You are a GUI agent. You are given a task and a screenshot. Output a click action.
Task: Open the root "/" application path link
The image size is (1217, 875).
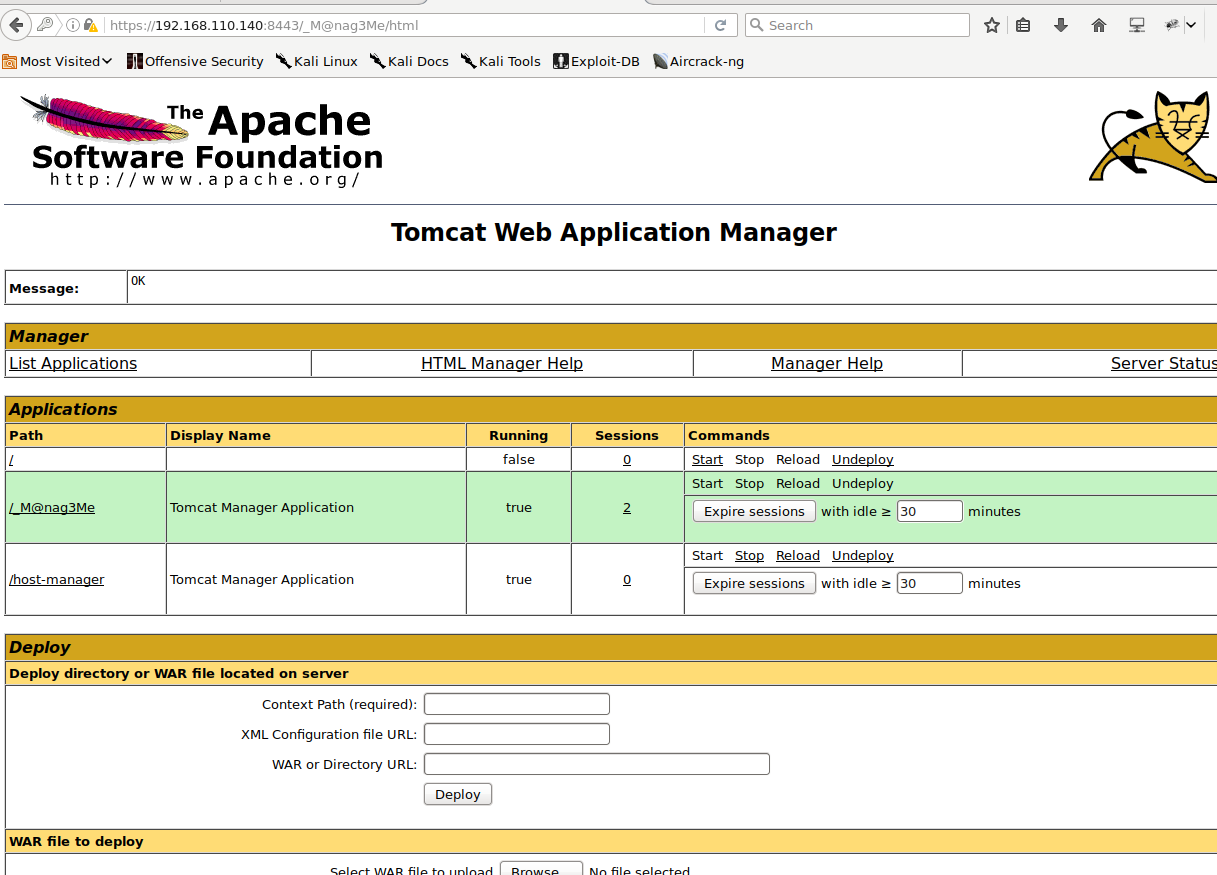pos(11,459)
